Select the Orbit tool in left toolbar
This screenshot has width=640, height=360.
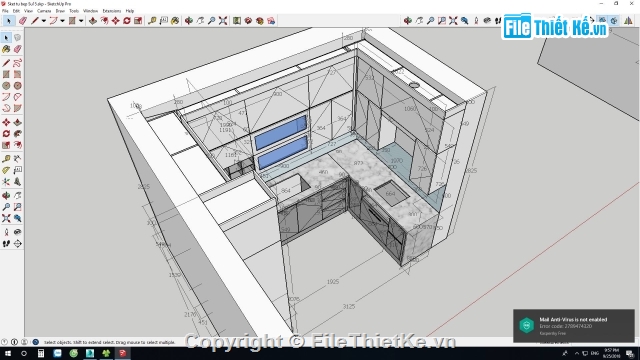pyautogui.click(x=6, y=196)
